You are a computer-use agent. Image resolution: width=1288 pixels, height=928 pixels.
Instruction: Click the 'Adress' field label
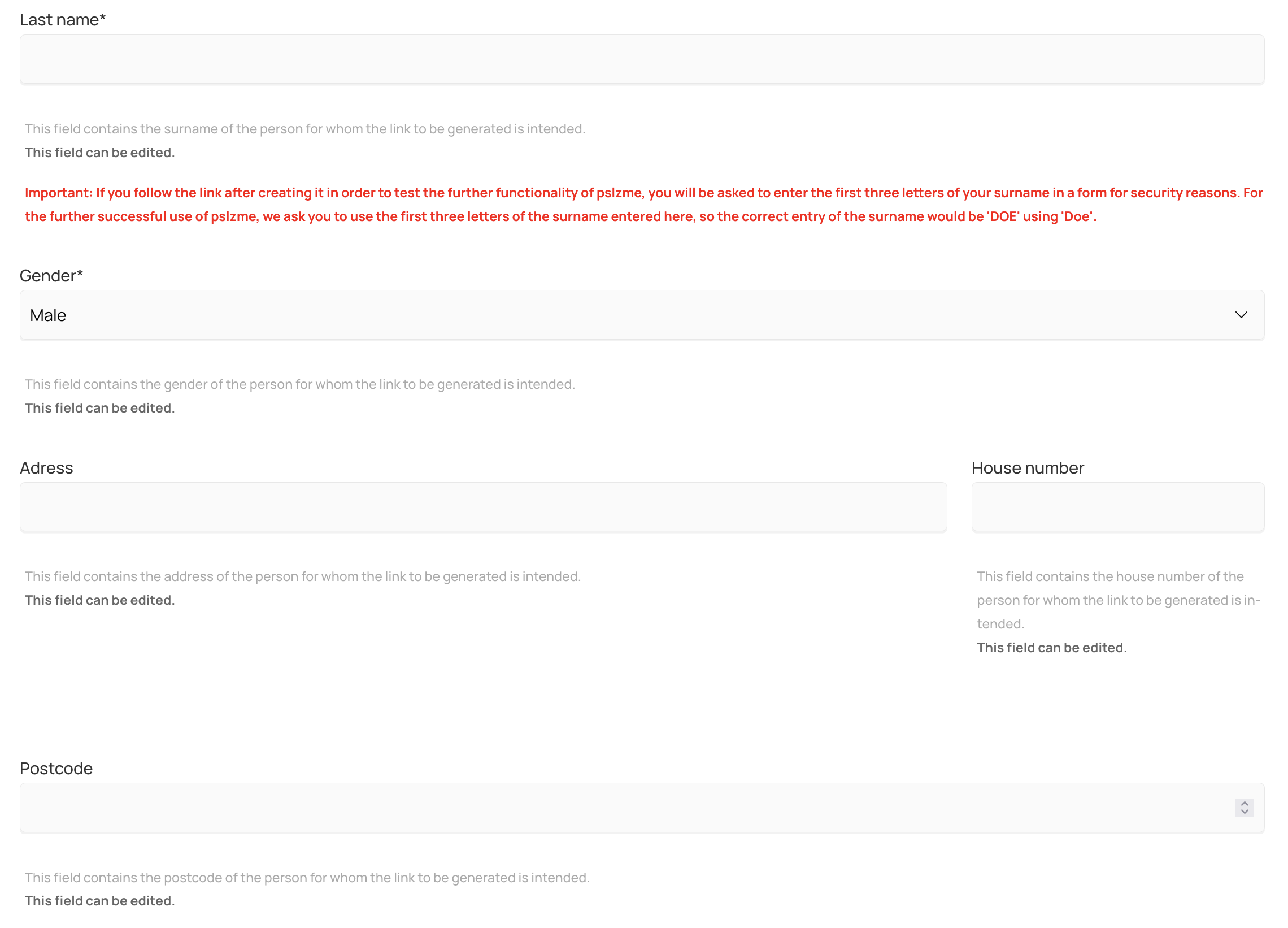[46, 469]
